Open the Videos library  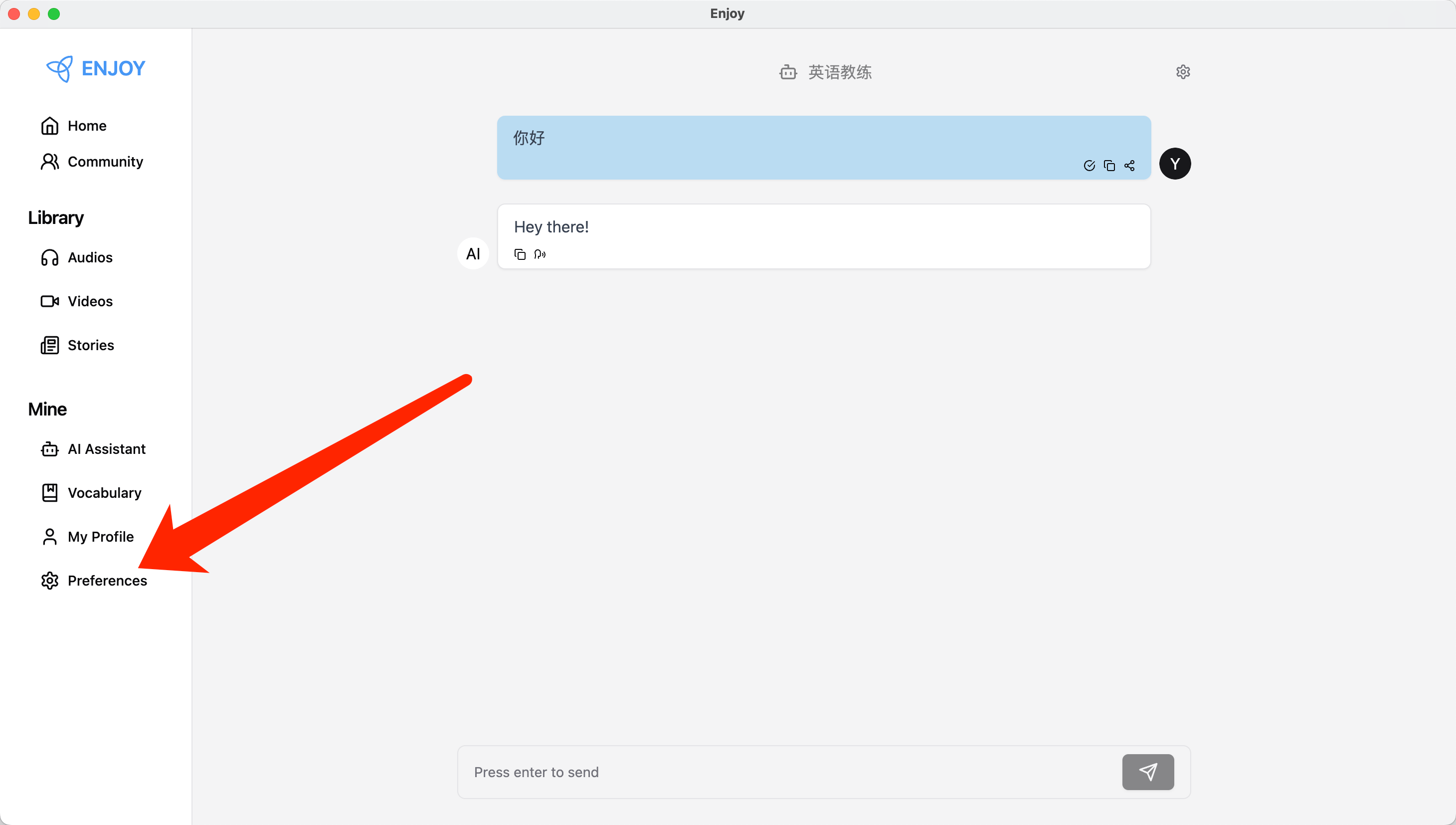[x=89, y=301]
